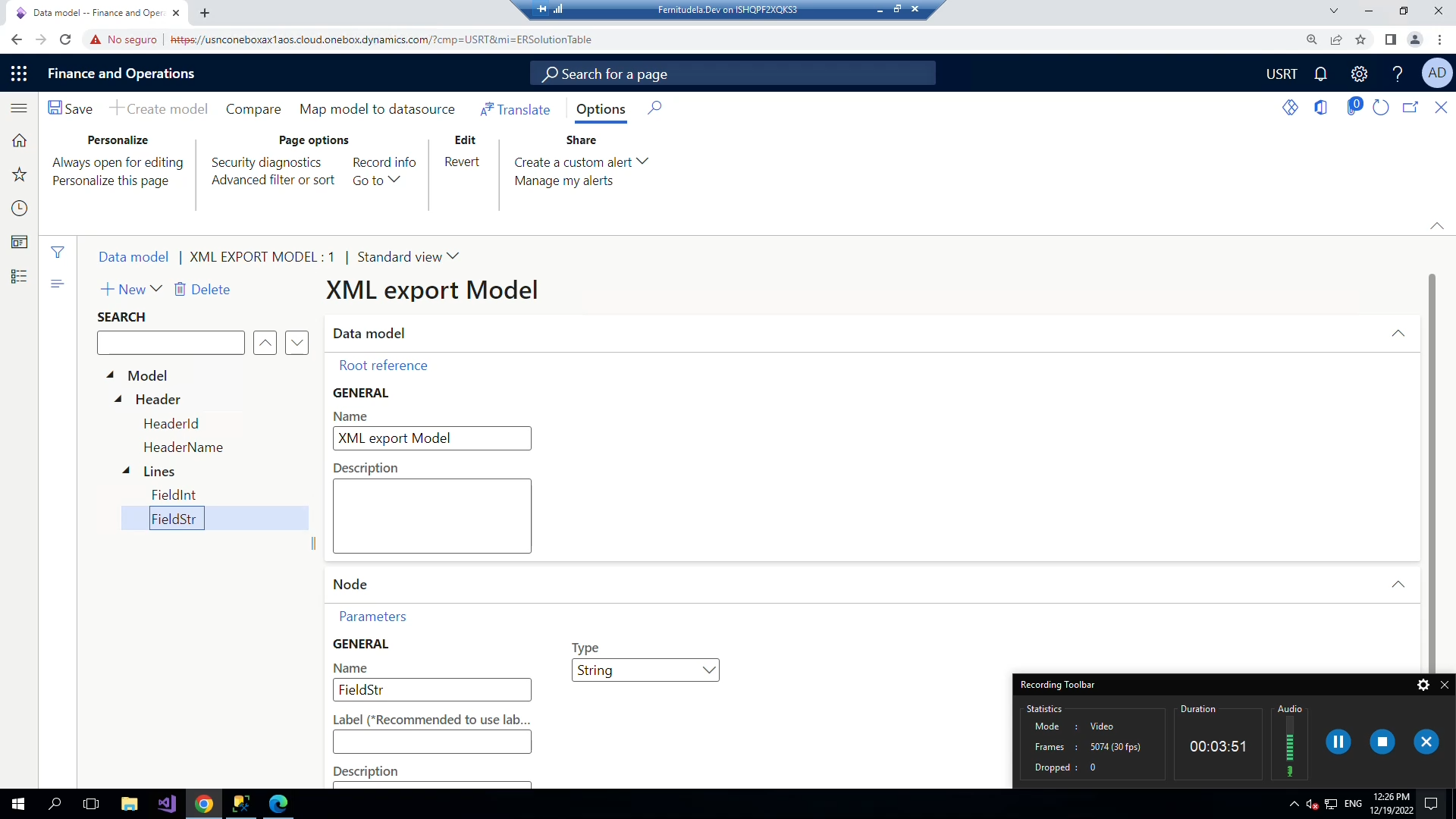This screenshot has width=1456, height=819.
Task: Open the filter pane funnel icon
Action: pyautogui.click(x=58, y=252)
